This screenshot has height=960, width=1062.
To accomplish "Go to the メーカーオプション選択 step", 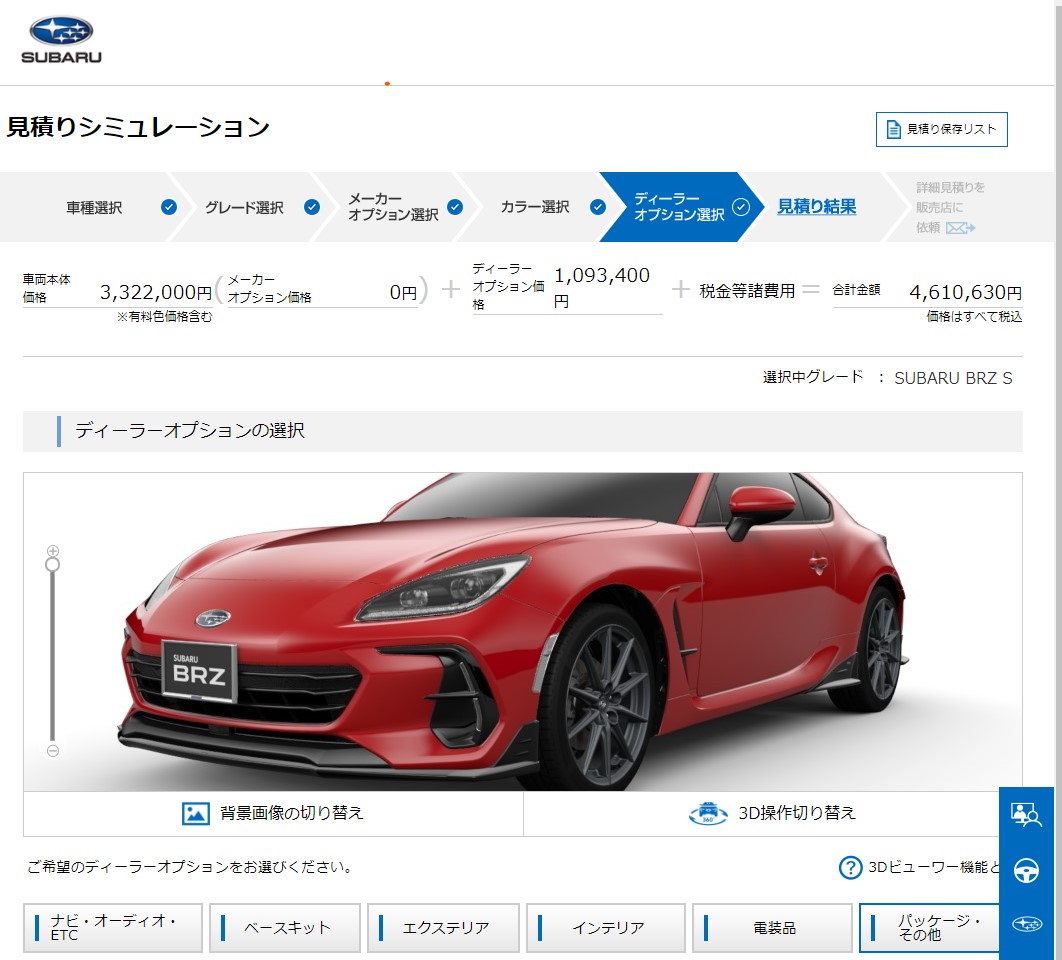I will coord(393,207).
